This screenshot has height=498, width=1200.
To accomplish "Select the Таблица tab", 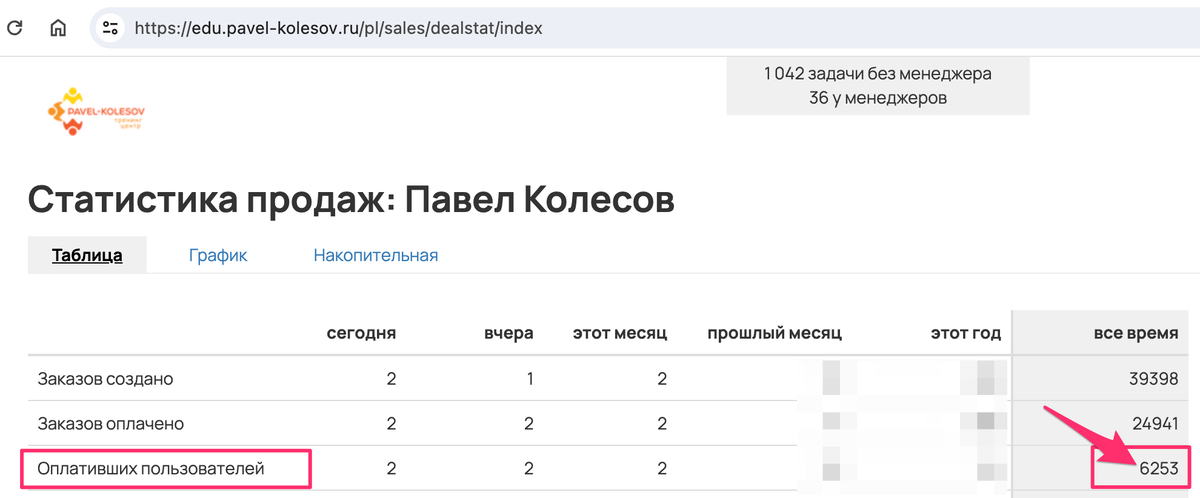I will click(87, 255).
